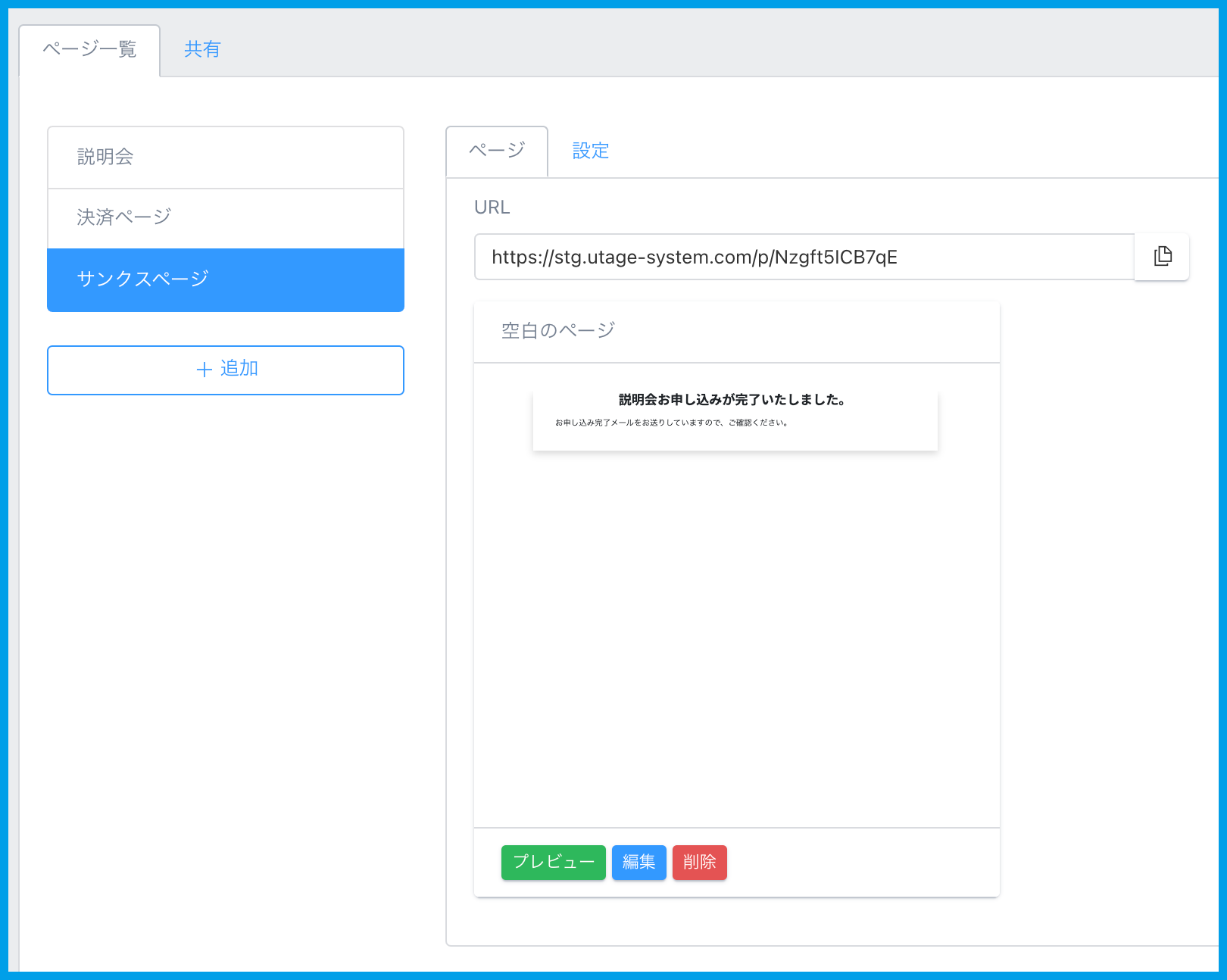Viewport: 1227px width, 980px height.
Task: Open the 設定 sub-tab
Action: [x=590, y=151]
